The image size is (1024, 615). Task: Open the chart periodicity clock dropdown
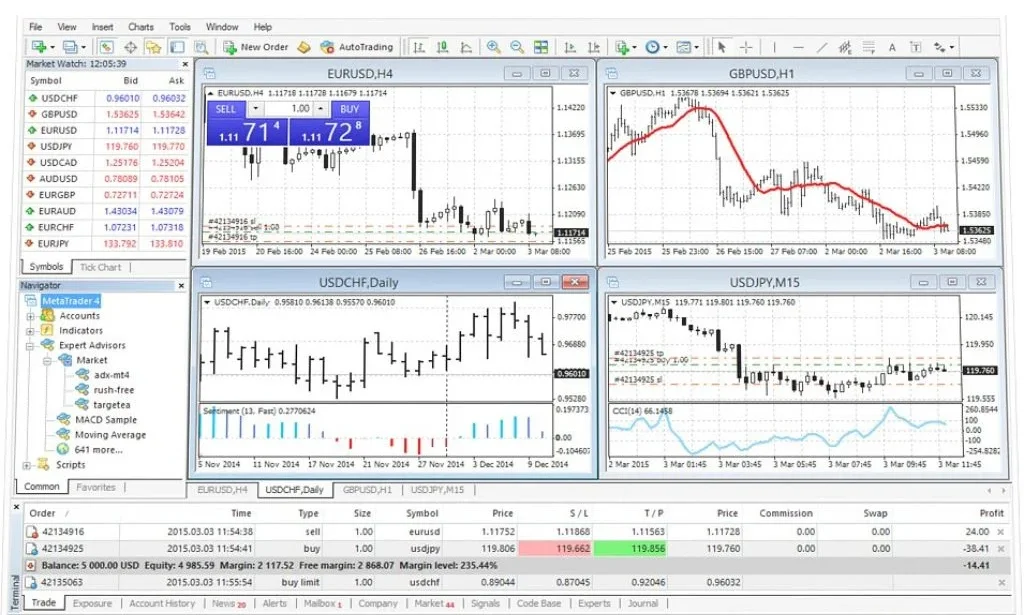point(656,47)
